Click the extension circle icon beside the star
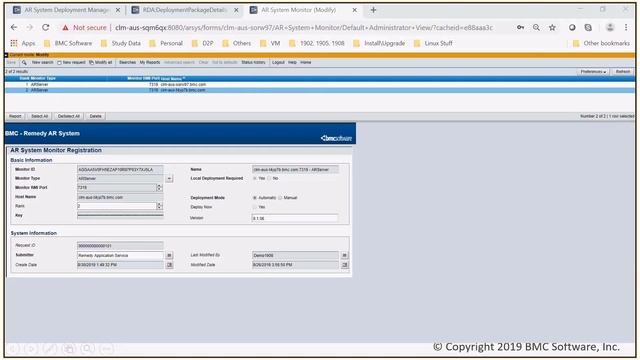640x360 pixels. pos(572,27)
